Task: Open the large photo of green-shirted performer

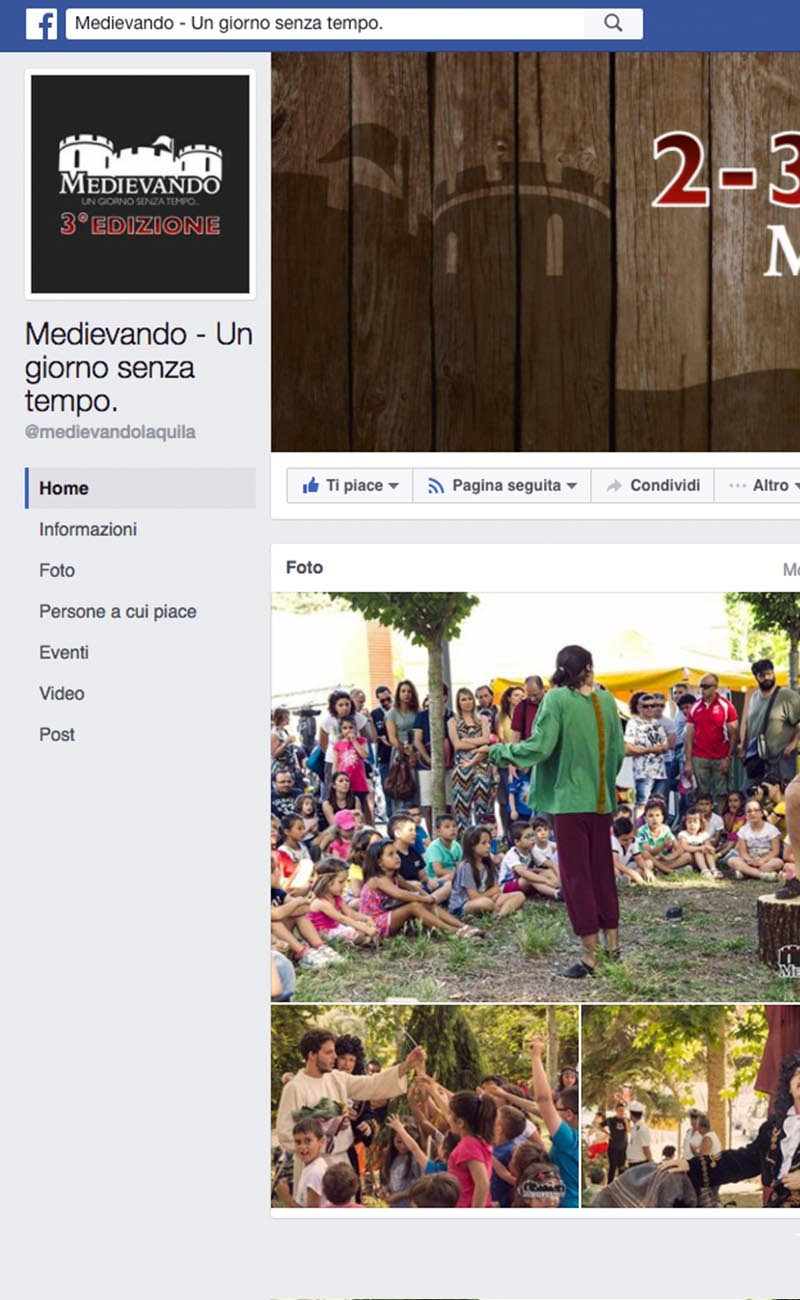Action: (536, 797)
